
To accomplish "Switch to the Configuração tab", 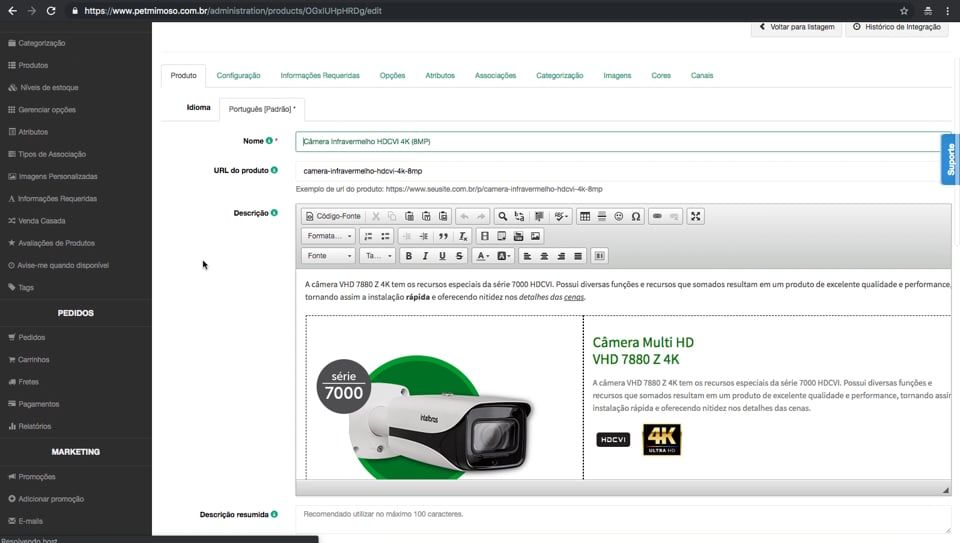I will click(x=238, y=75).
